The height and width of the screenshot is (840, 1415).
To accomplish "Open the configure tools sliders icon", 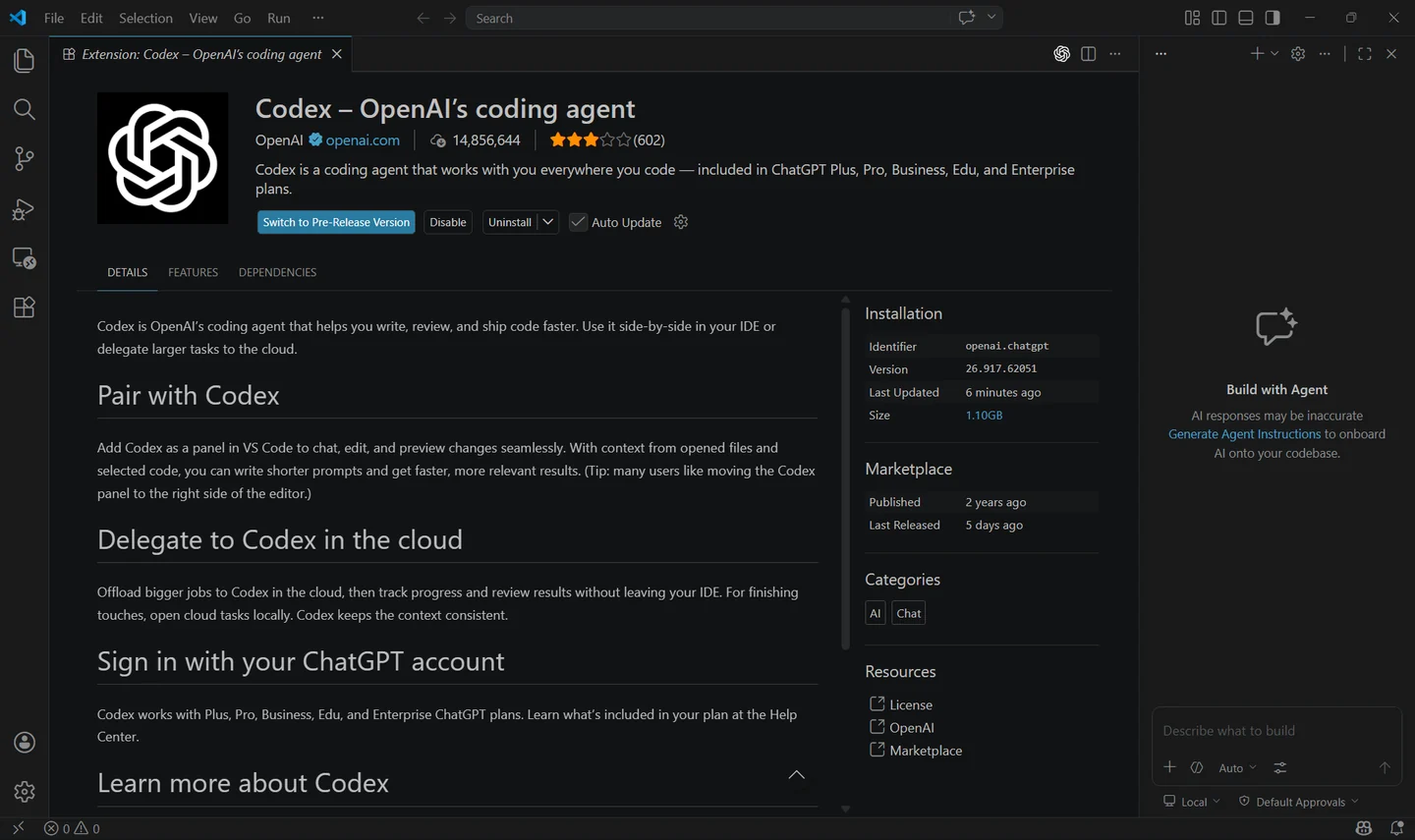I will [x=1280, y=767].
